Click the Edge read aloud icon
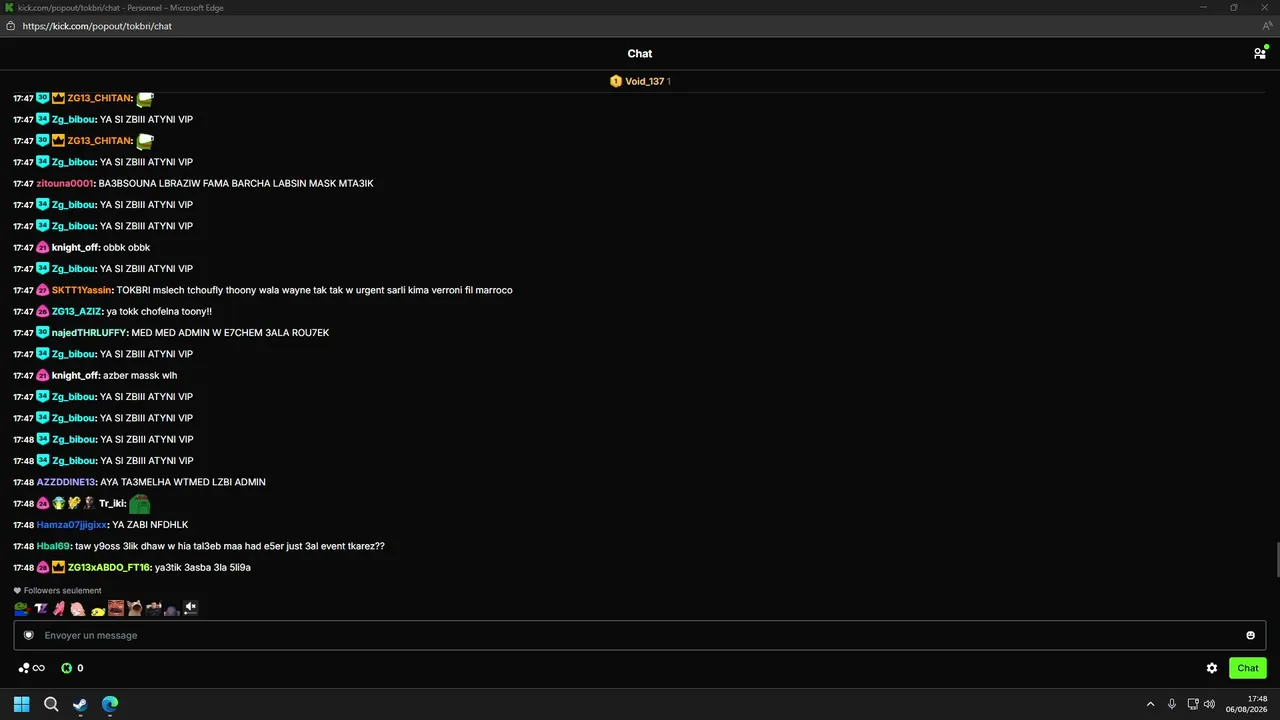This screenshot has height=720, width=1280. coord(1267,26)
